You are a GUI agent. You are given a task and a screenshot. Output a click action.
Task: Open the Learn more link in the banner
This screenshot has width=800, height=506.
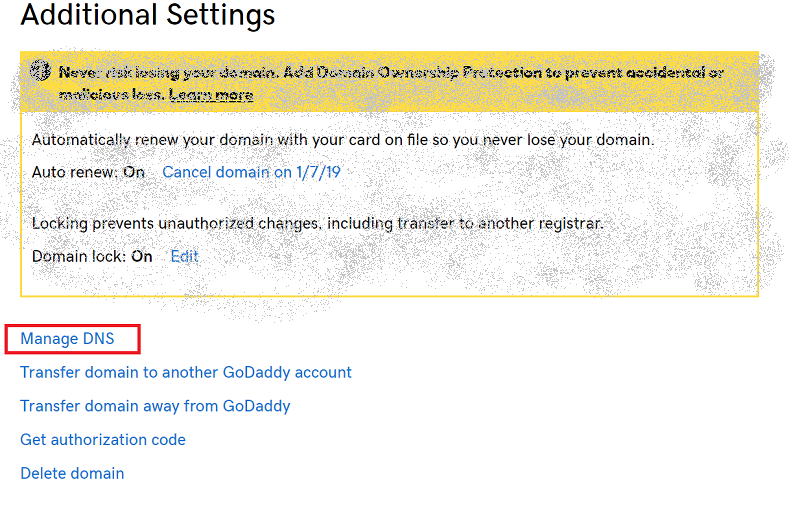point(211,95)
